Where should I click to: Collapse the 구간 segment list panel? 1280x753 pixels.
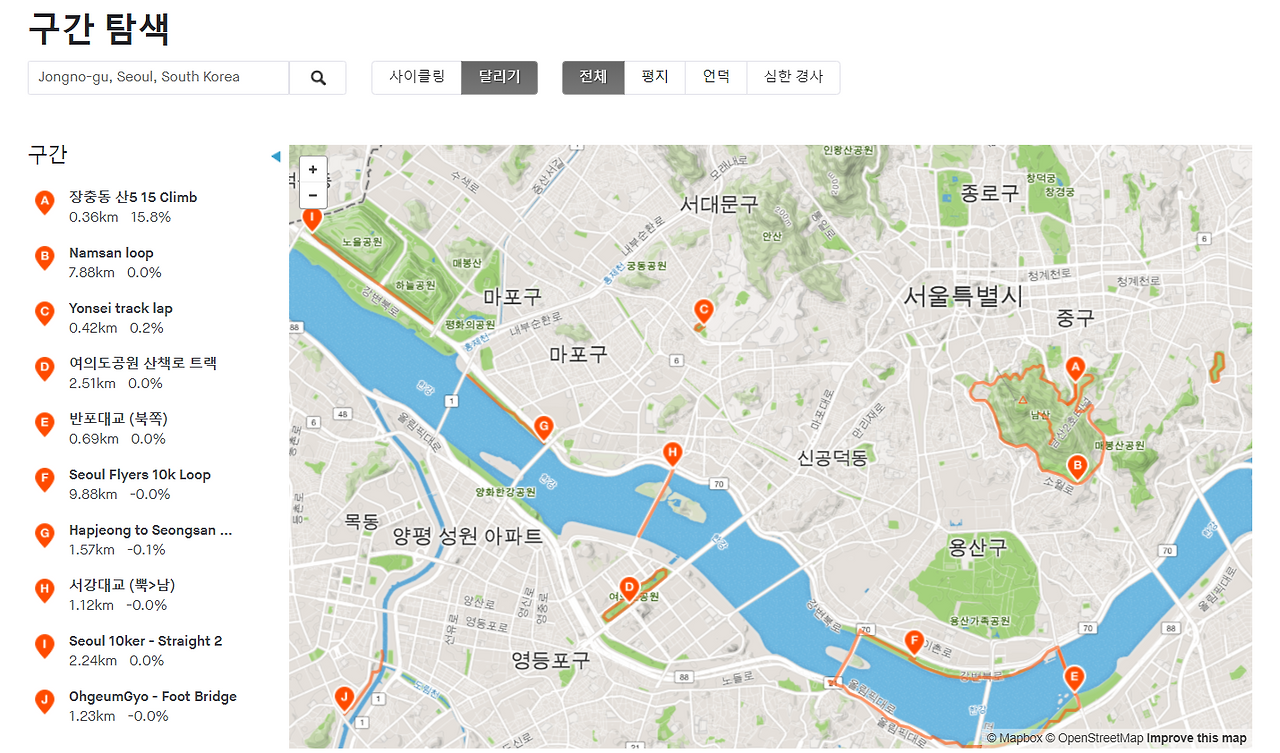click(276, 155)
